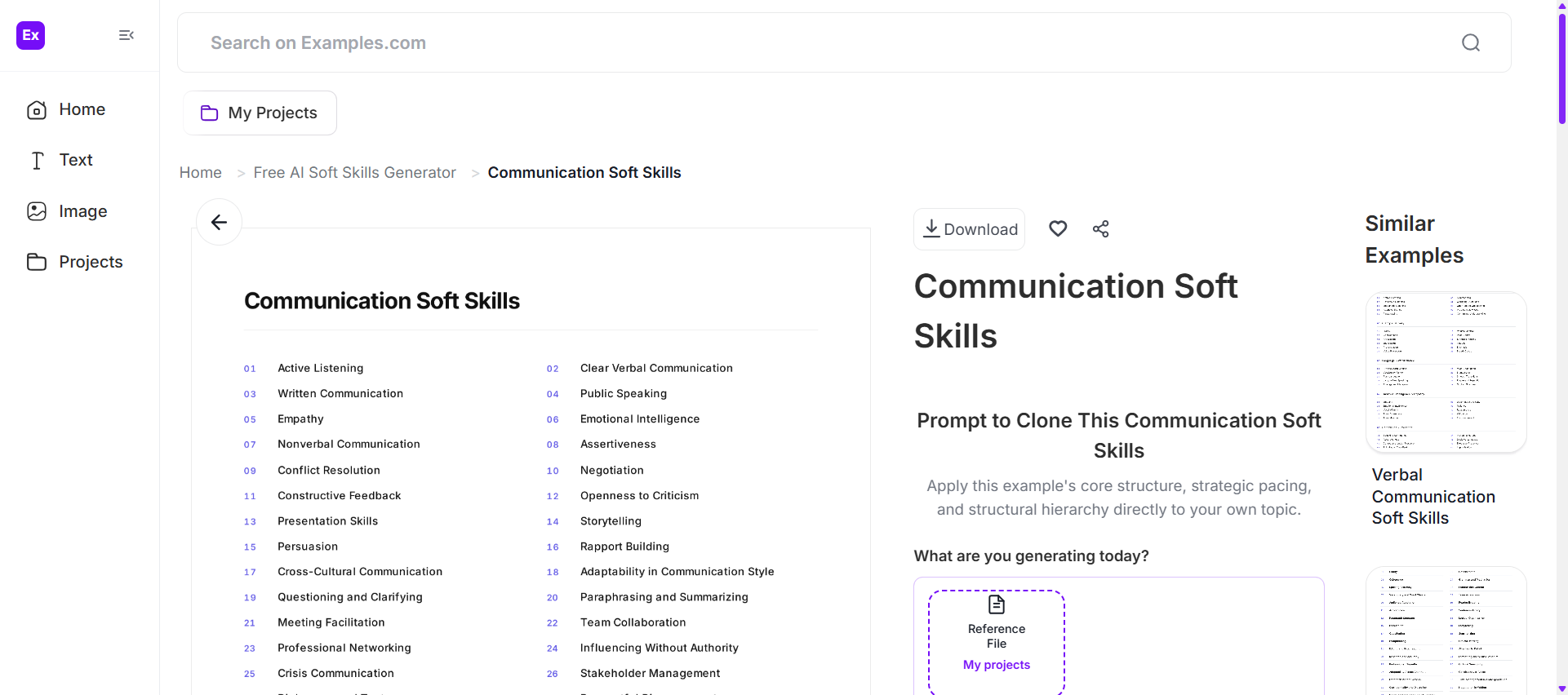Select the 'Written Communication' item
Image resolution: width=1568 pixels, height=695 pixels.
[340, 393]
